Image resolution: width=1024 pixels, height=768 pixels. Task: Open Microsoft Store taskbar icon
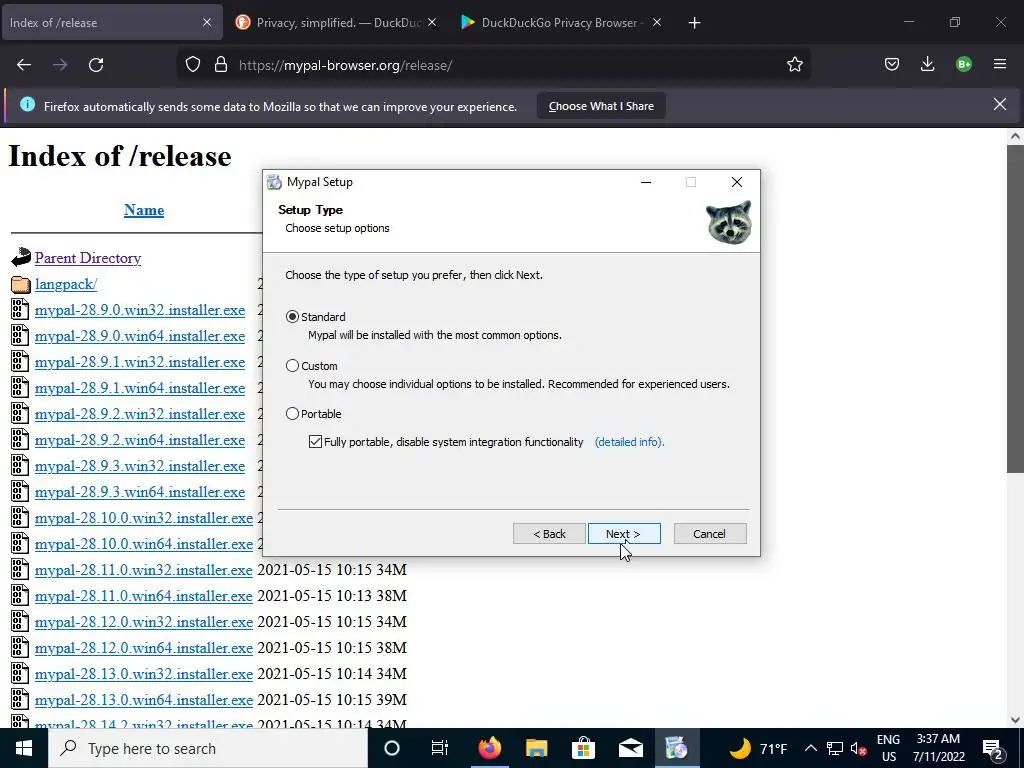(x=583, y=748)
